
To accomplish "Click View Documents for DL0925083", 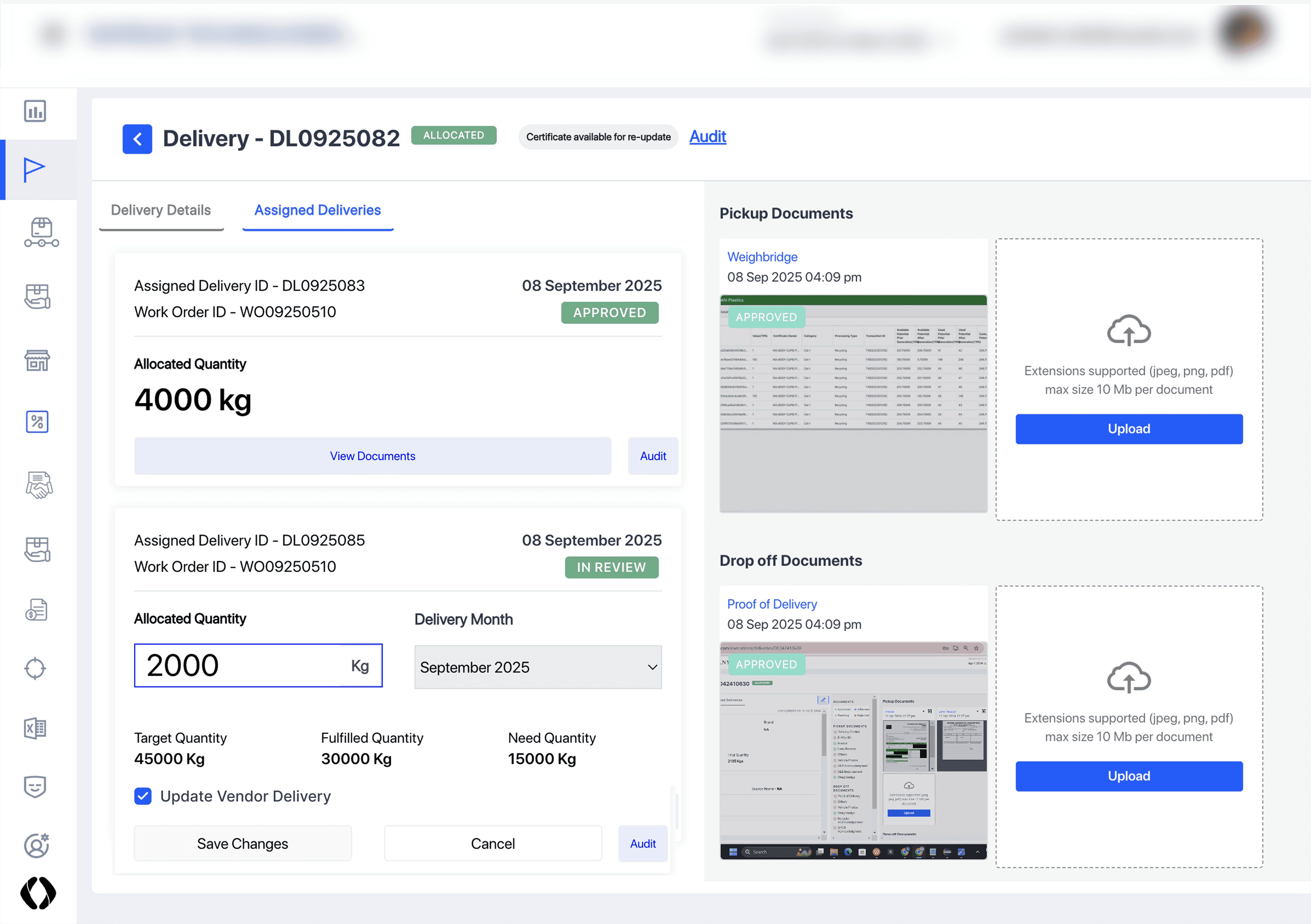I will tap(372, 456).
